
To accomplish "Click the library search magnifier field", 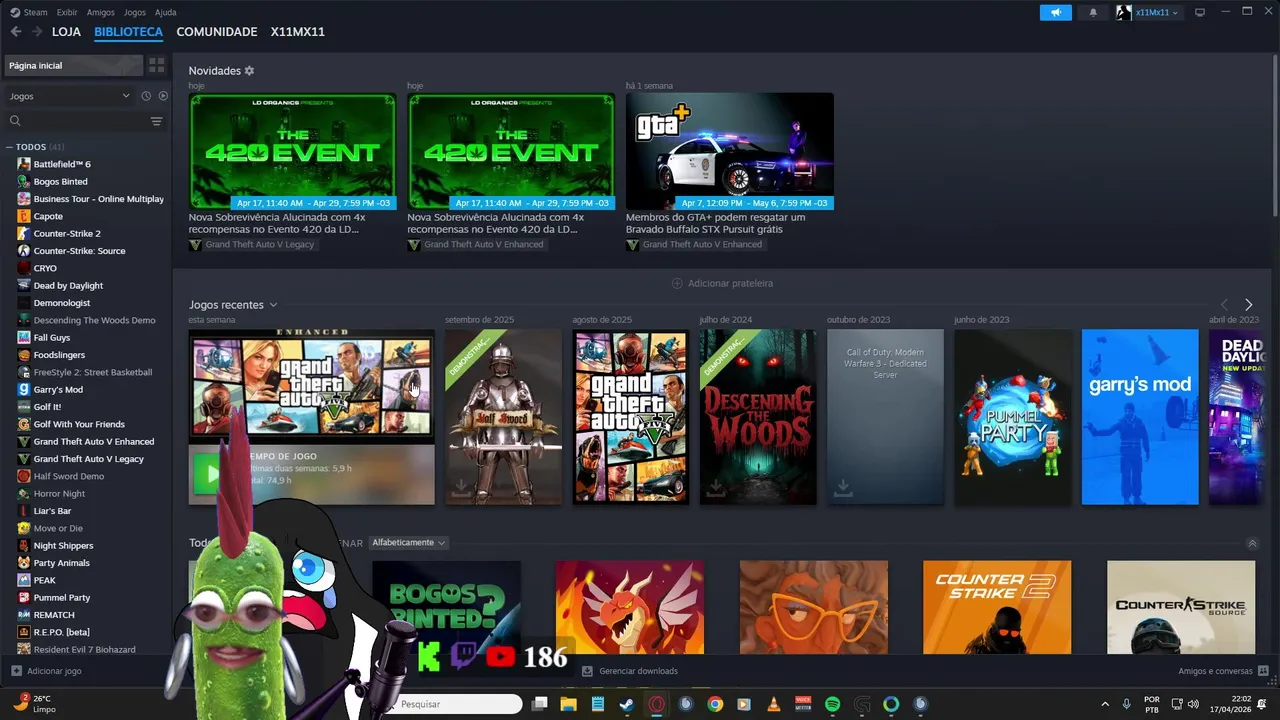I will [x=75, y=121].
